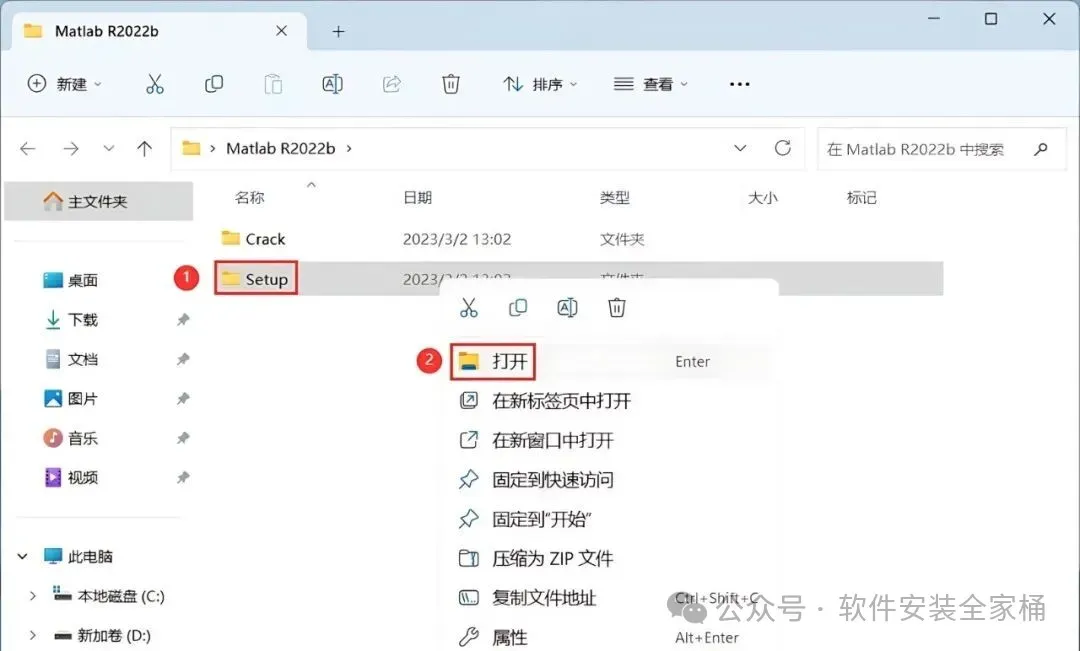The height and width of the screenshot is (651, 1080).
Task: Open 桌面 in the sidebar
Action: 71,280
